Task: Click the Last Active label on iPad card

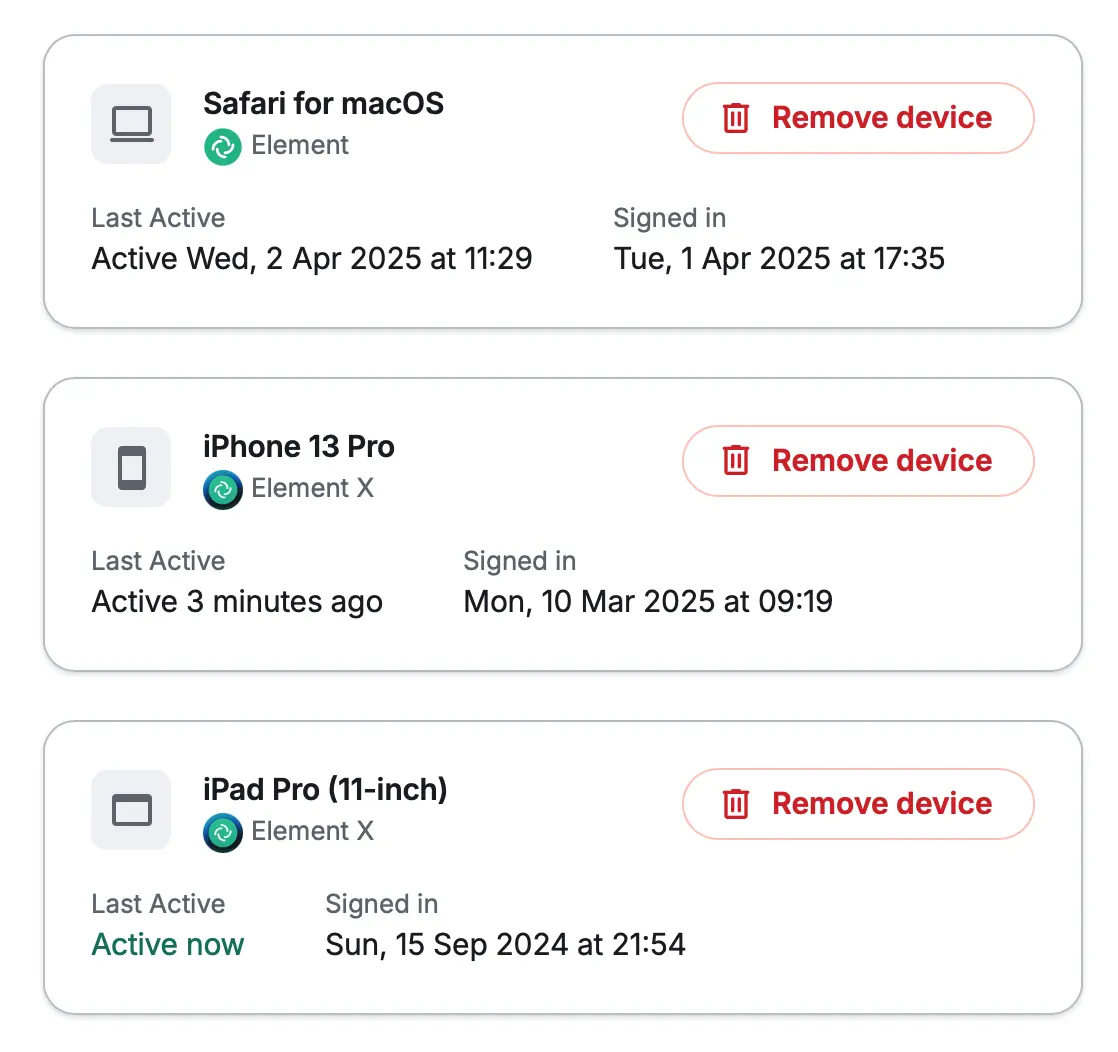Action: [x=157, y=904]
